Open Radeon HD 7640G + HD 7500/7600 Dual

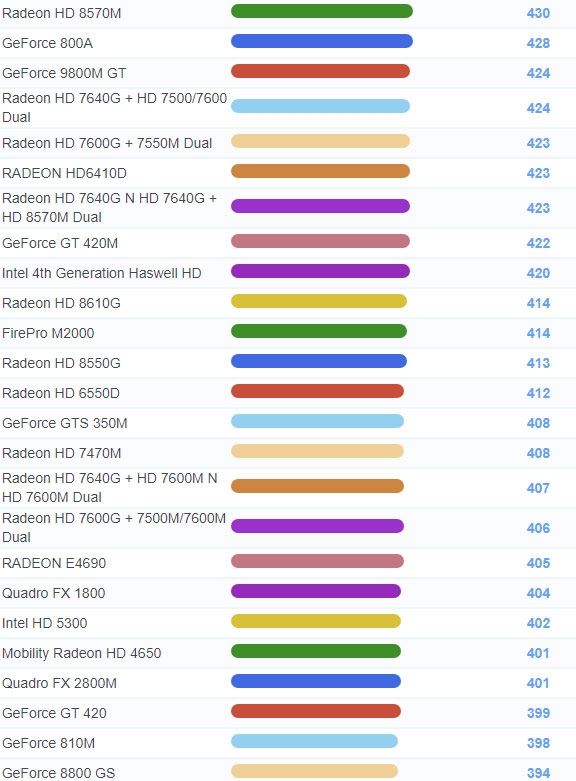(115, 108)
